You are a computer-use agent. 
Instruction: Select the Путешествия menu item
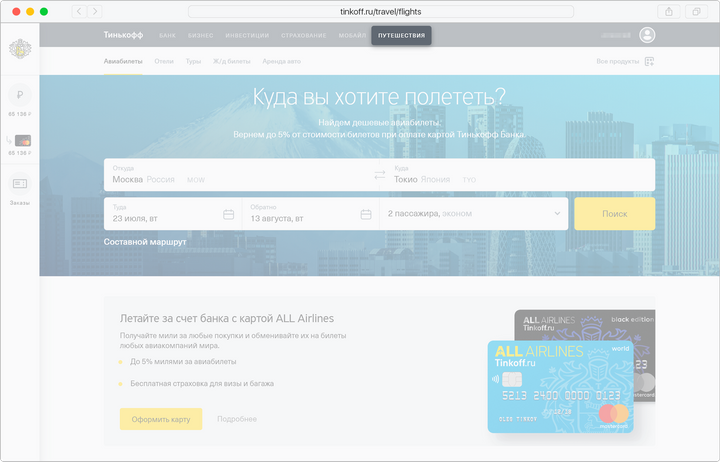pyautogui.click(x=401, y=35)
